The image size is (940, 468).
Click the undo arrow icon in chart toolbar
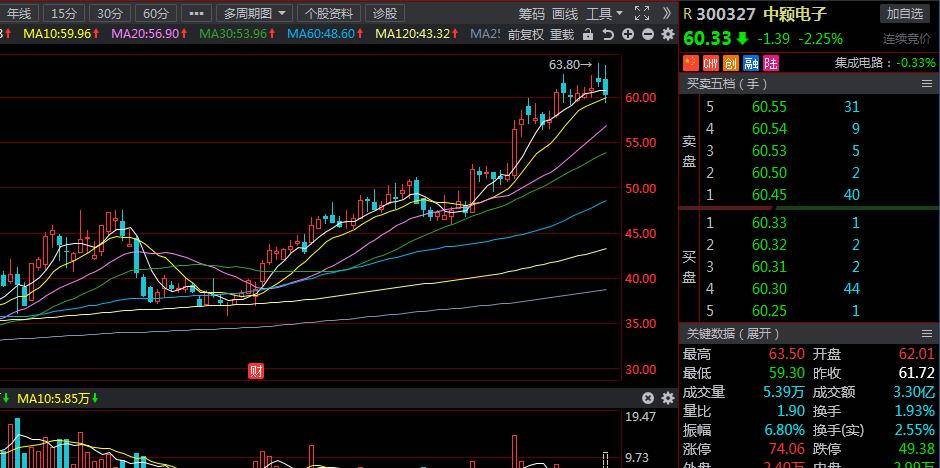coord(608,34)
